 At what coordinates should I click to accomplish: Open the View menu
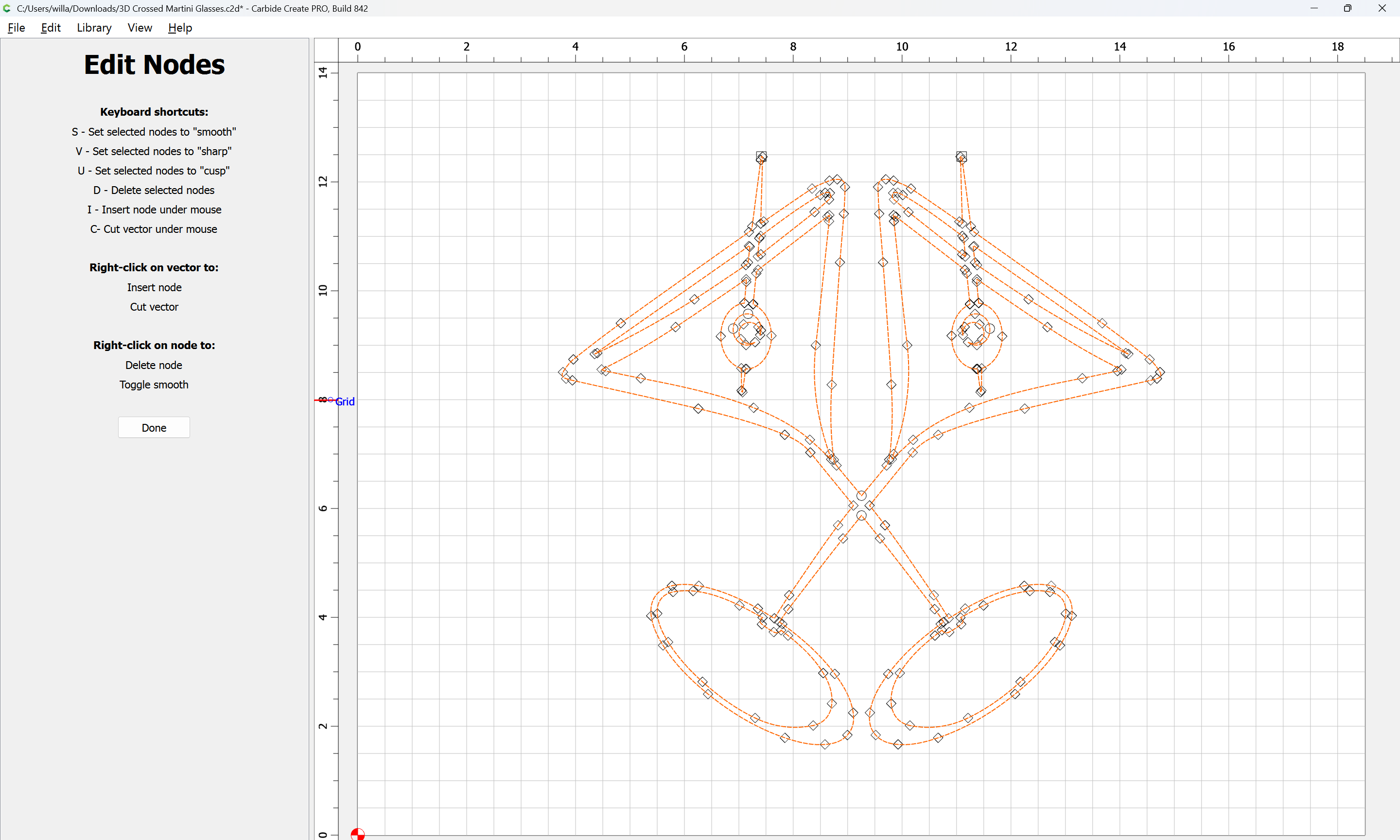click(139, 28)
